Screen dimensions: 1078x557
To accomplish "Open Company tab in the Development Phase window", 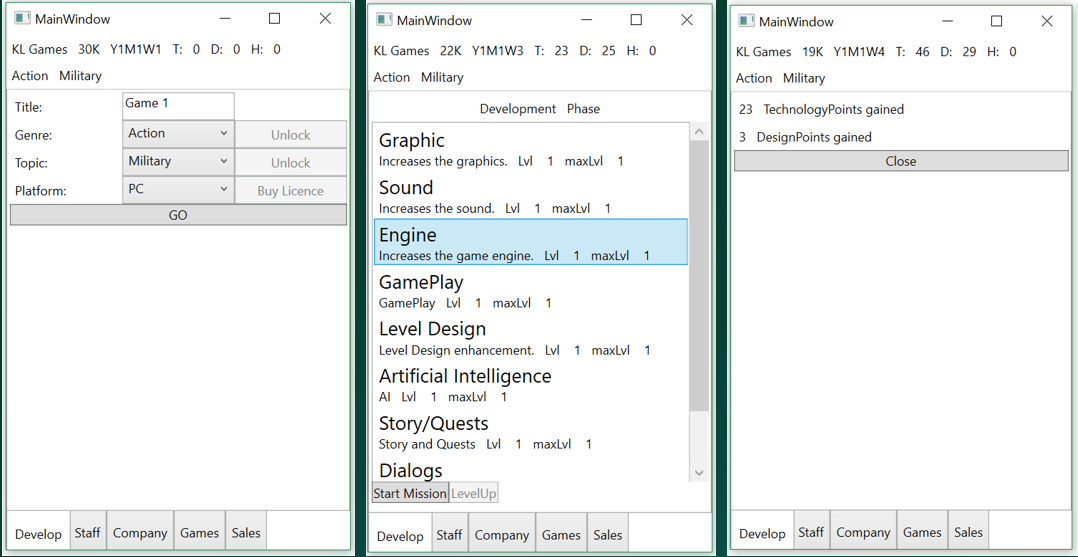I will click(x=501, y=535).
